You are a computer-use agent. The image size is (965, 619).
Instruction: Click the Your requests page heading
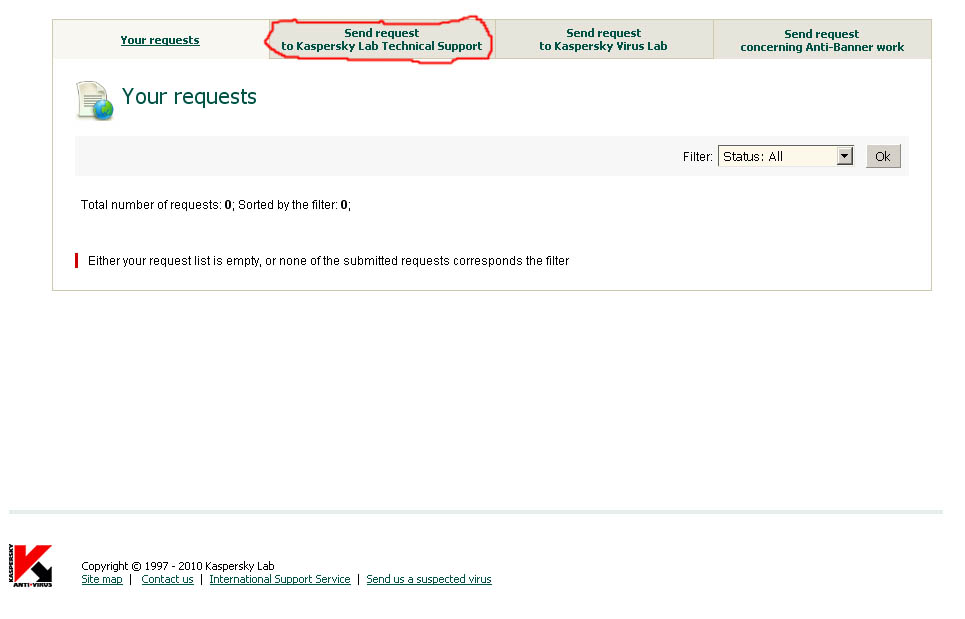point(189,97)
